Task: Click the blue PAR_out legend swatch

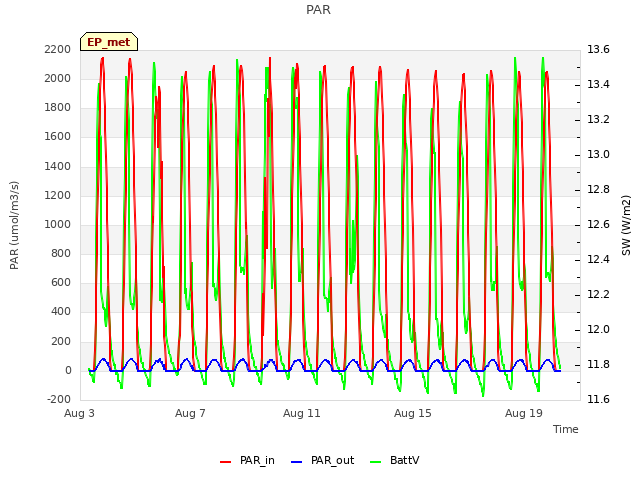Action: 297,462
